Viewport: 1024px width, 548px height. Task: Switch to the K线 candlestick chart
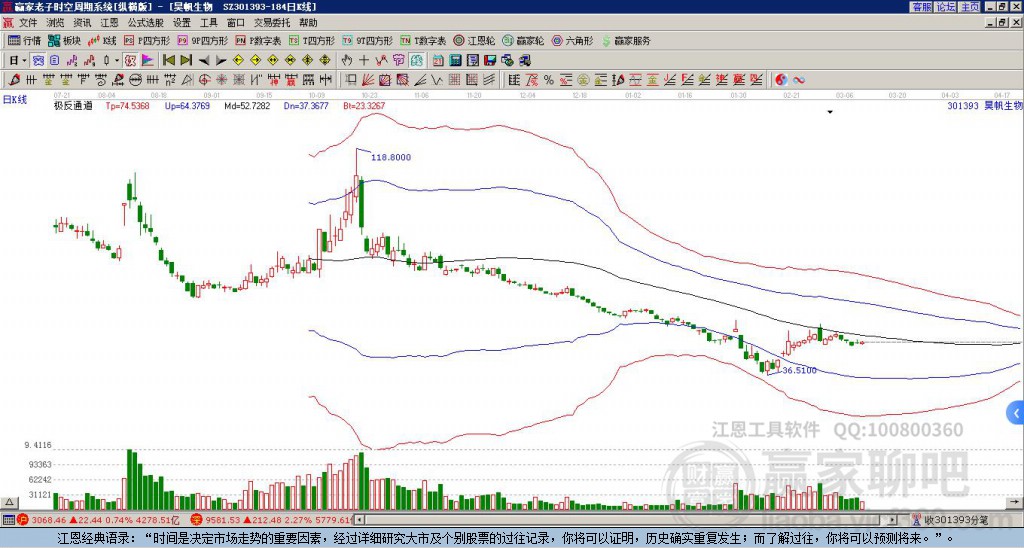click(x=103, y=40)
